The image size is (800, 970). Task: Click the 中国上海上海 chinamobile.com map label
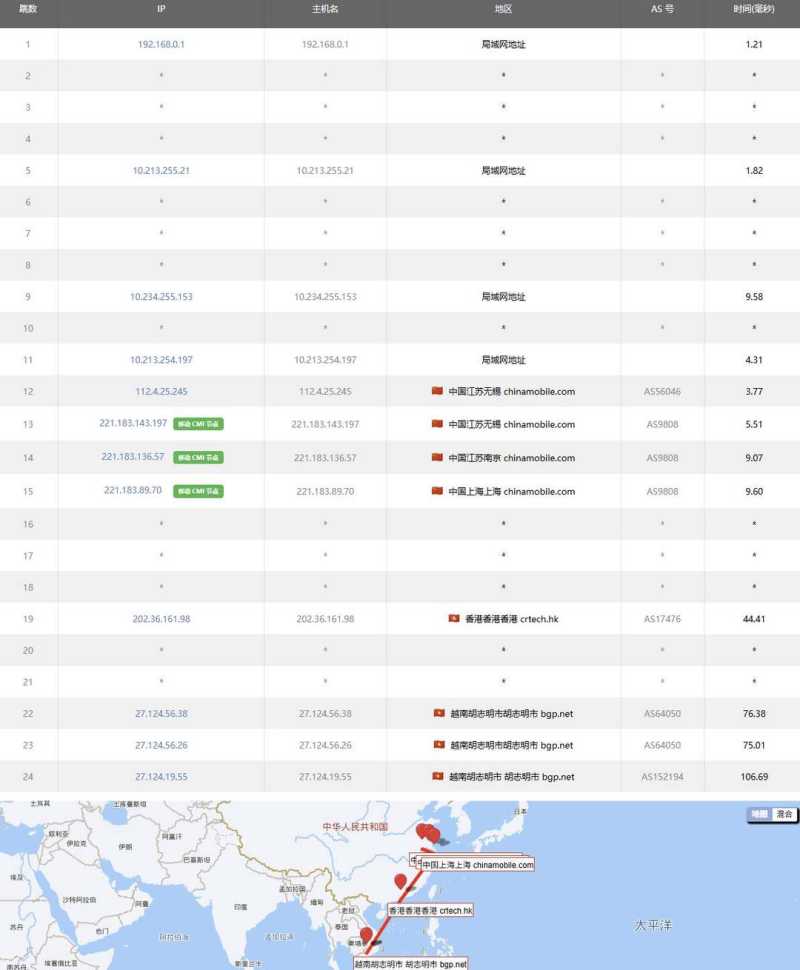(476, 864)
